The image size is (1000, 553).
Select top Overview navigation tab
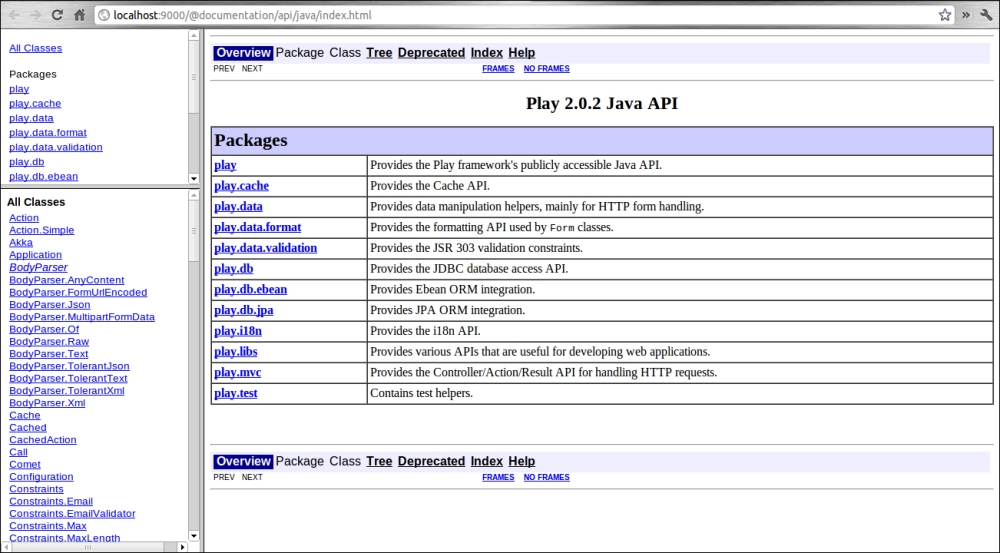(x=243, y=53)
